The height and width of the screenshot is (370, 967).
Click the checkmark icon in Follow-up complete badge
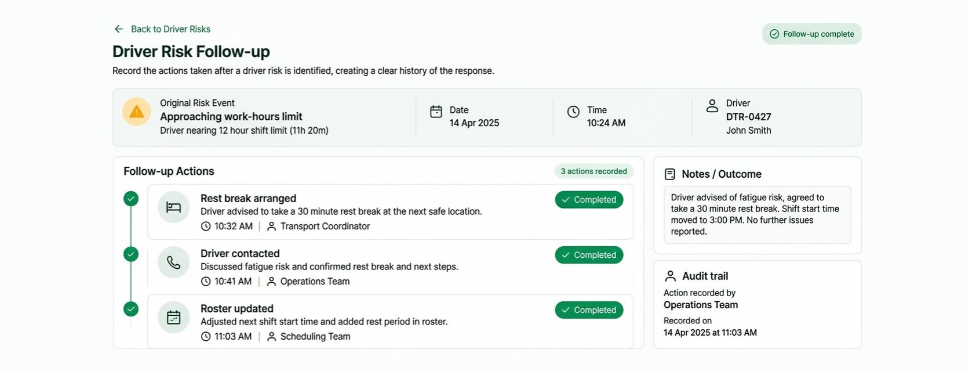(774, 34)
